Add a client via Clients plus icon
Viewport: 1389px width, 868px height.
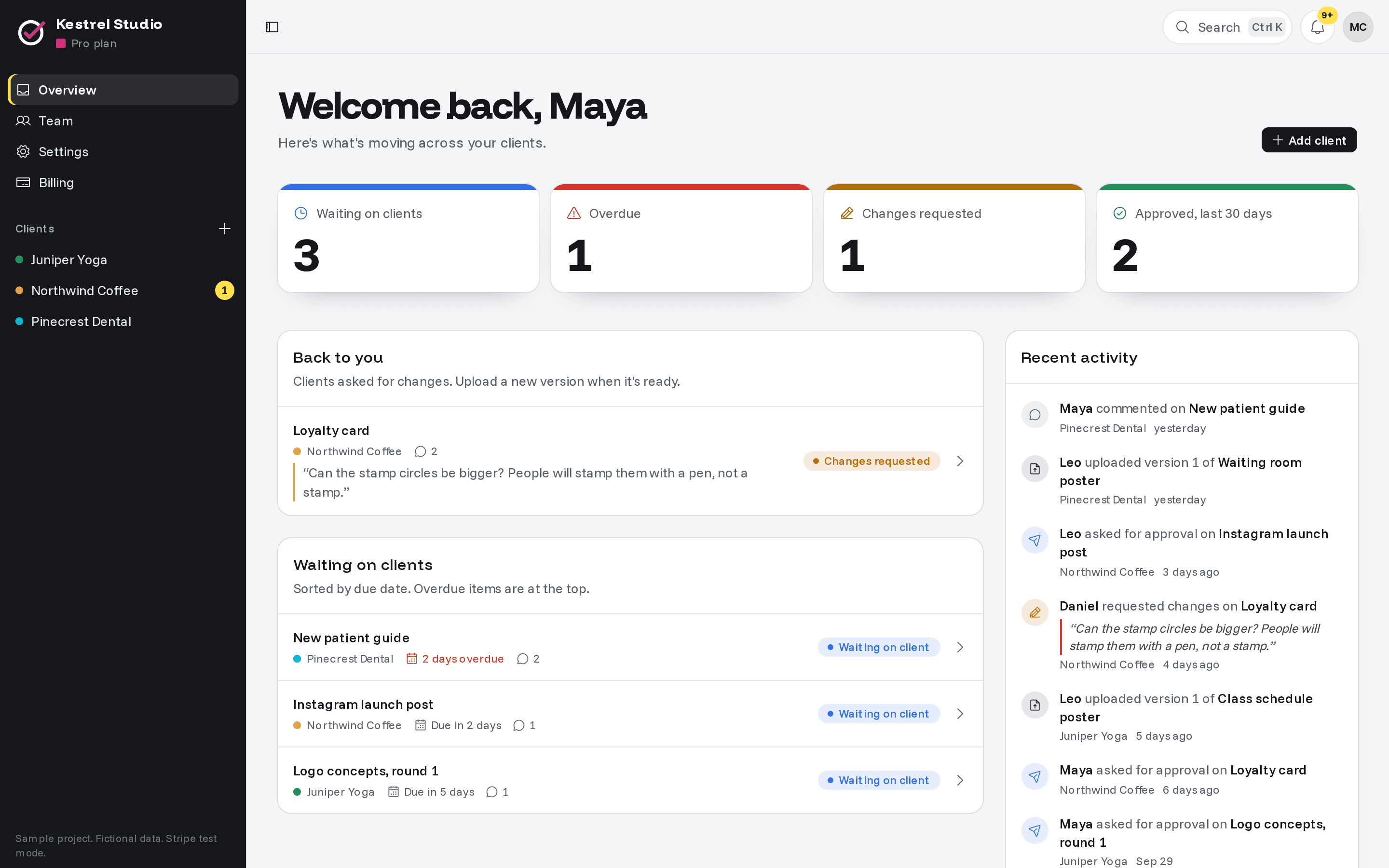224,229
